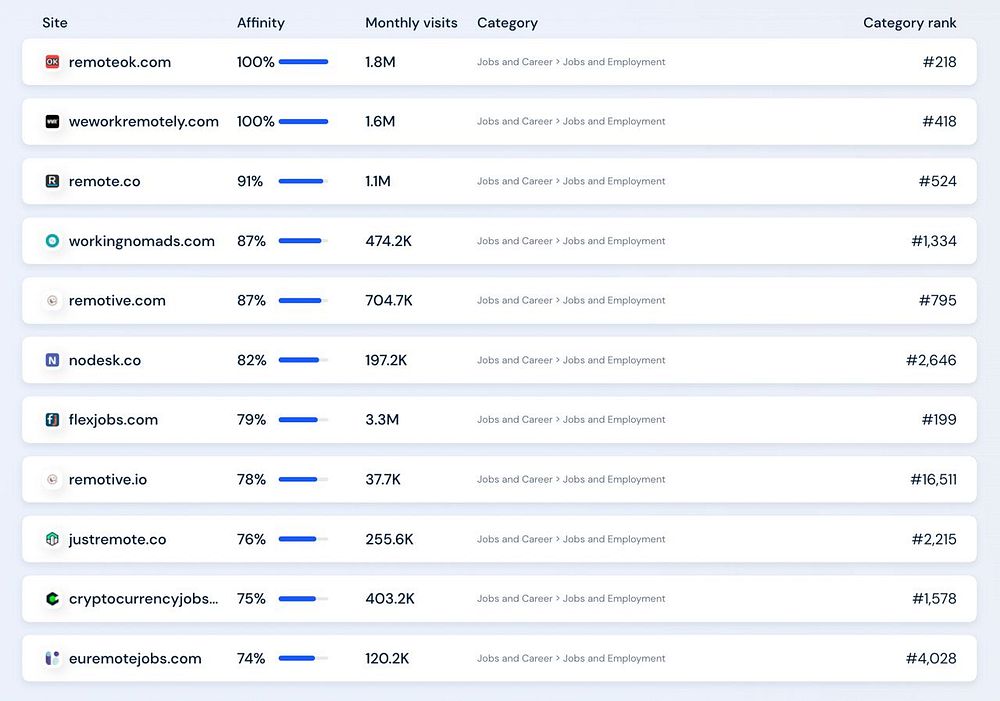1000x701 pixels.
Task: Click the workingnomads.com teal circle icon
Action: [52, 240]
